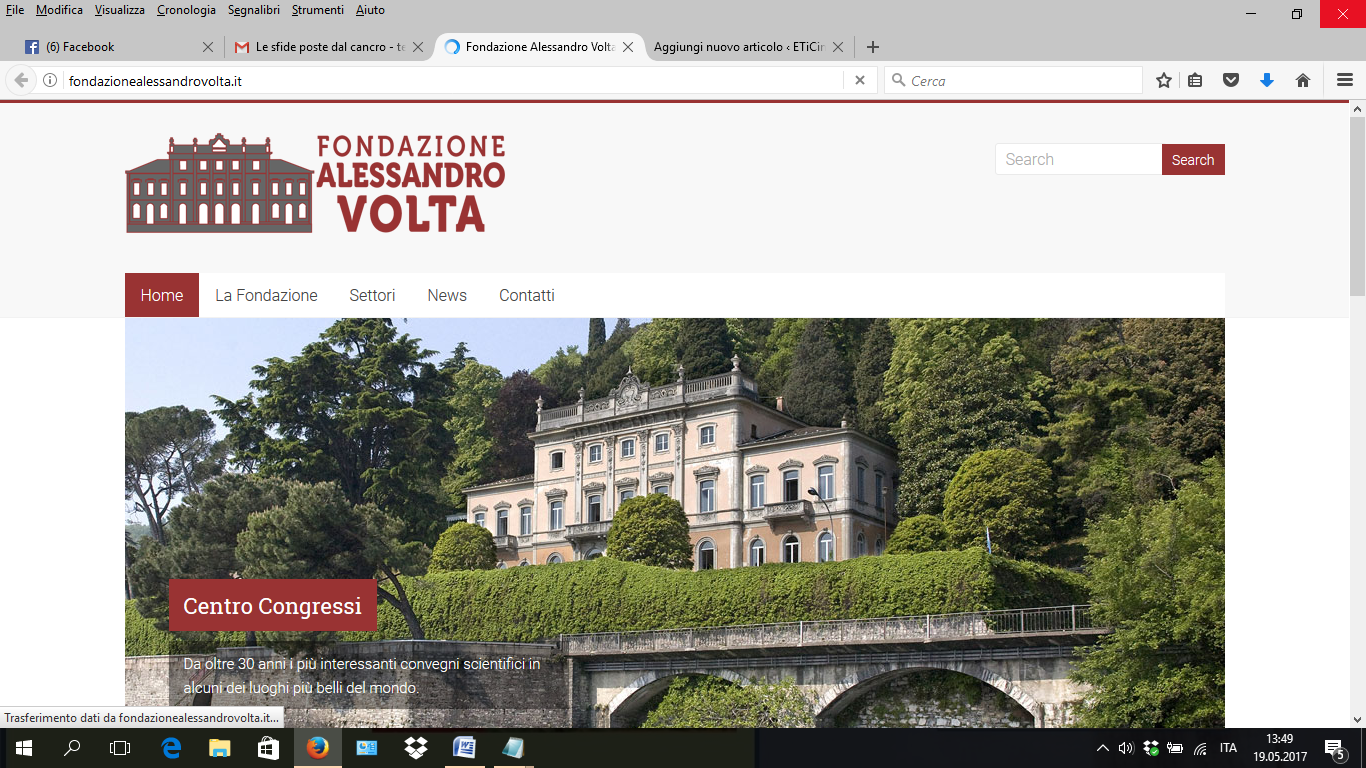Open the Firefox hamburger menu
The height and width of the screenshot is (768, 1366).
pos(1345,81)
